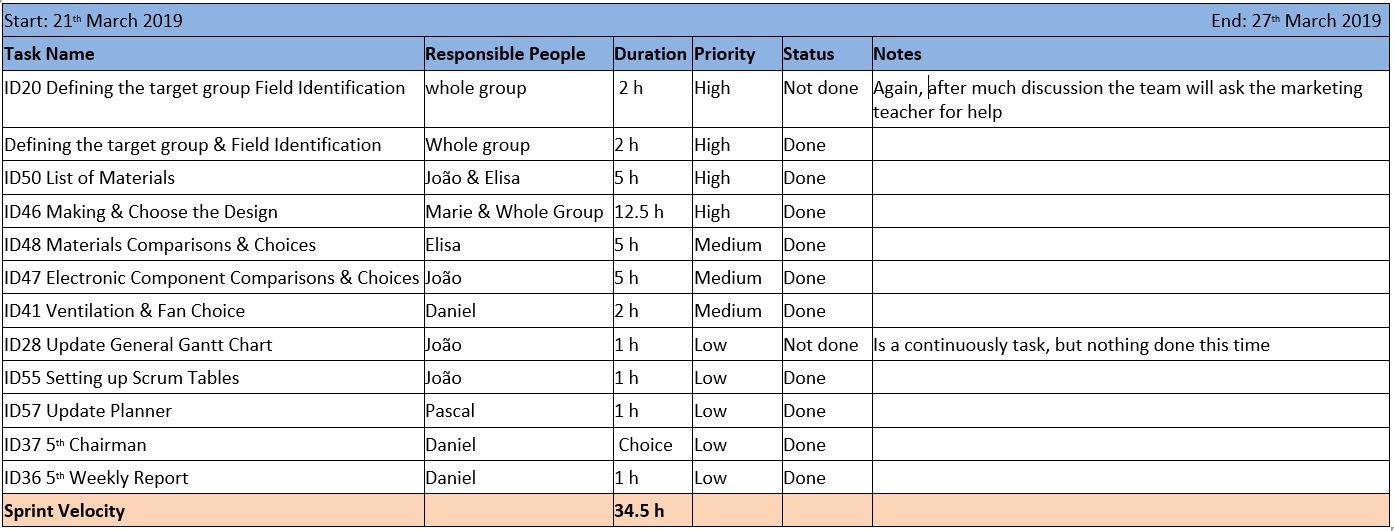Click the Pascal responsible person cell
1394x531 pixels.
tap(450, 411)
